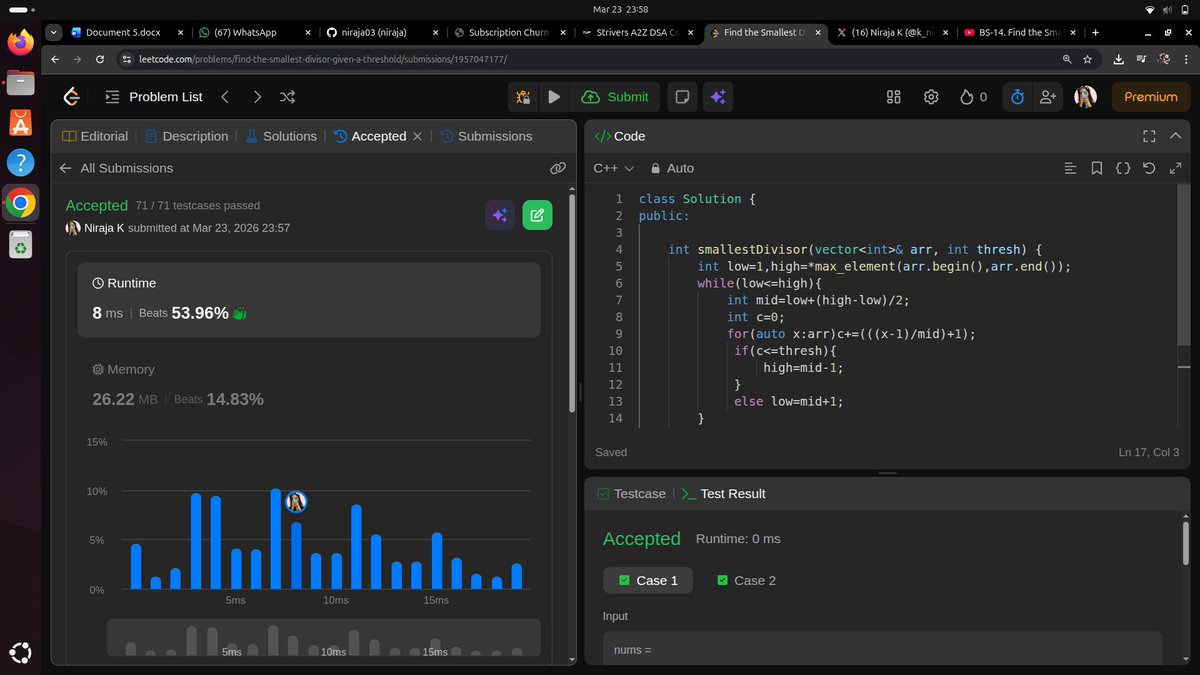Open the layout grid icon
Screen dimensions: 1200x675
click(x=894, y=97)
